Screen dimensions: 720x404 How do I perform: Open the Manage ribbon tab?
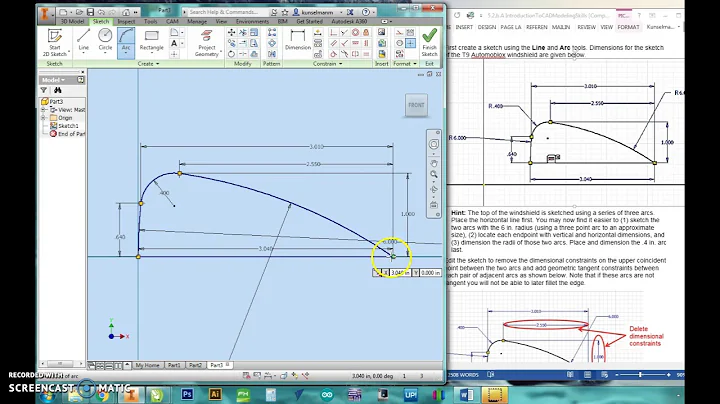click(197, 22)
